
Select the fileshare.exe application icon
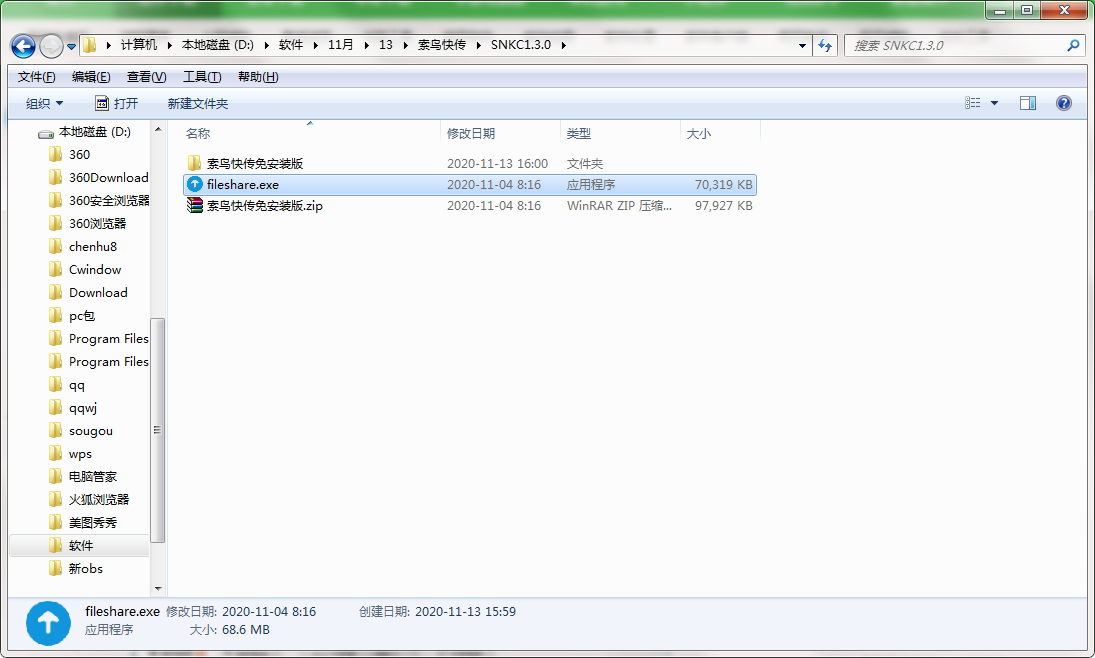pos(195,184)
